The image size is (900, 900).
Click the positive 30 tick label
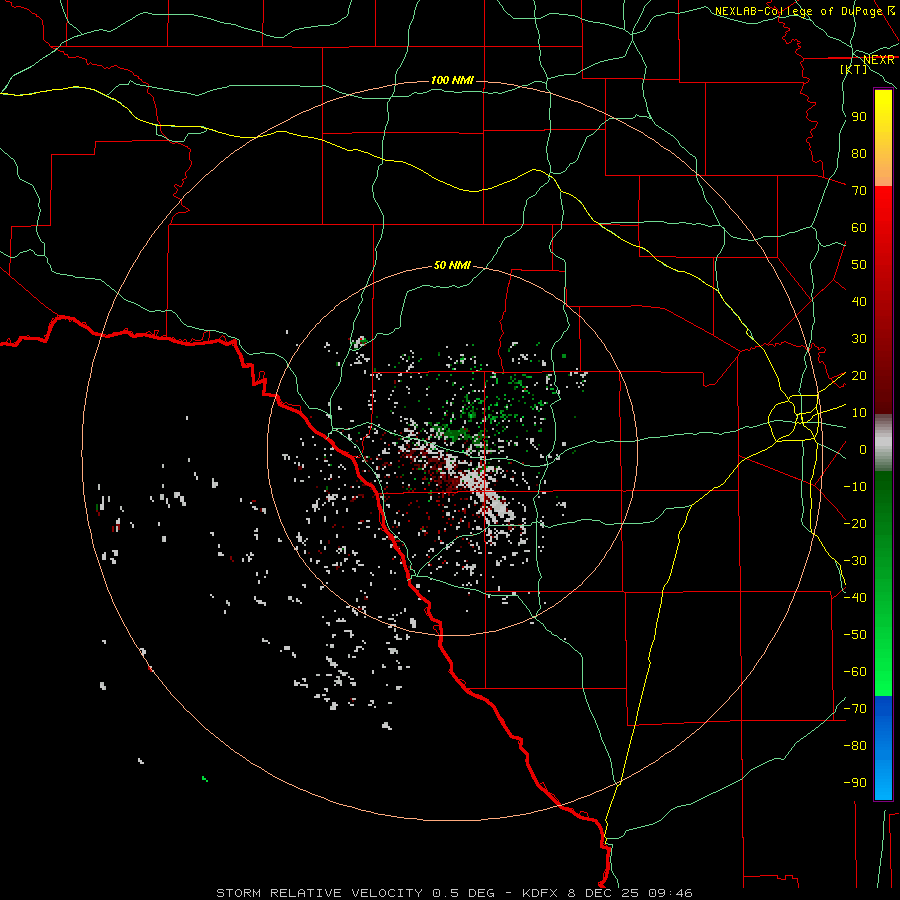(859, 339)
